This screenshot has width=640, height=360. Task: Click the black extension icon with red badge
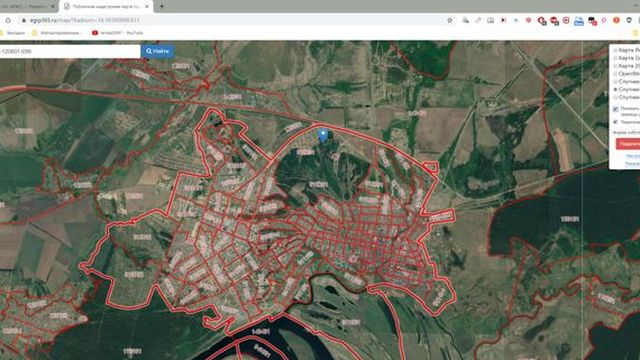(x=592, y=21)
